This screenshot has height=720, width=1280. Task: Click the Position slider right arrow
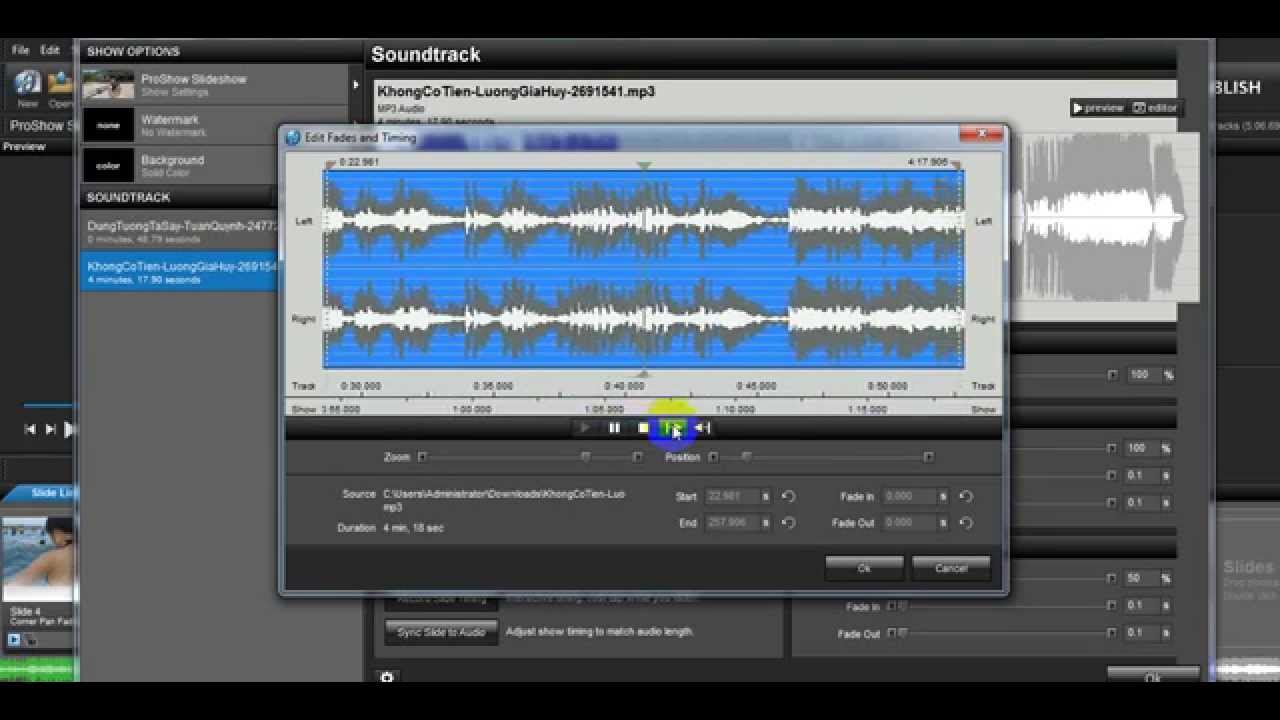(928, 457)
